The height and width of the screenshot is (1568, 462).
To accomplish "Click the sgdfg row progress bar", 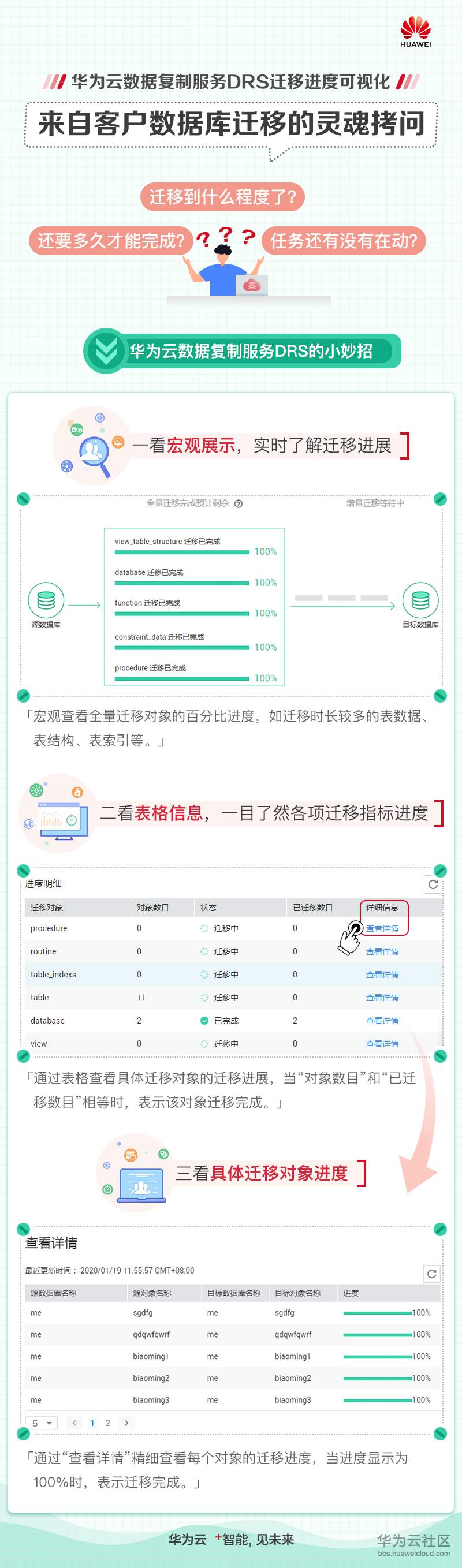I will tap(377, 1313).
